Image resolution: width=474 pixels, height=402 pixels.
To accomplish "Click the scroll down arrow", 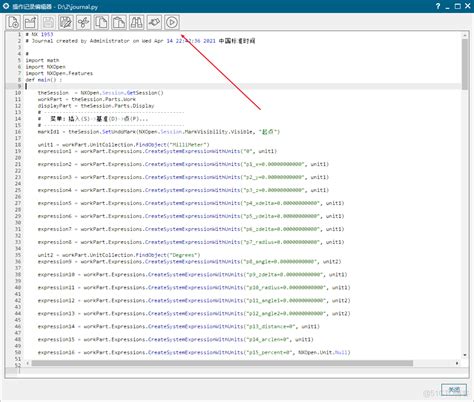I will click(x=465, y=355).
